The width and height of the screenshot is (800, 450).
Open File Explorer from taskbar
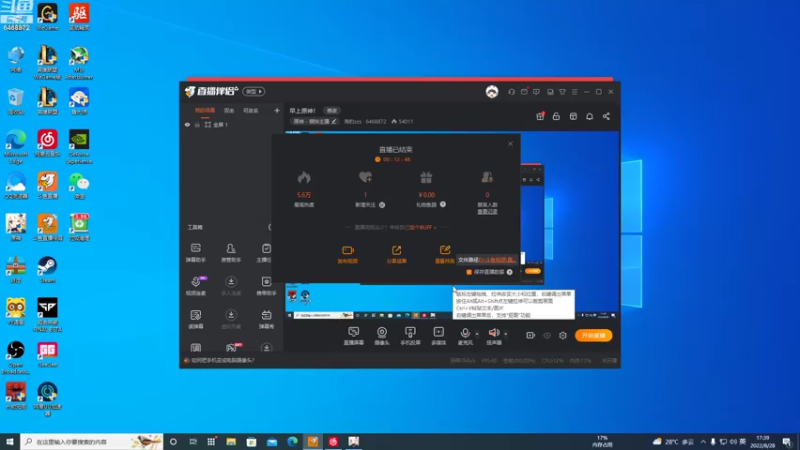[231, 441]
